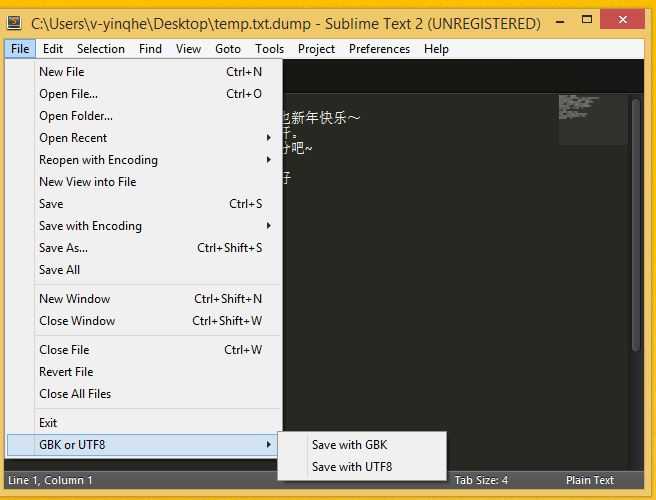The image size is (656, 500).
Task: Select Save with UTF8 option
Action: pos(362,467)
